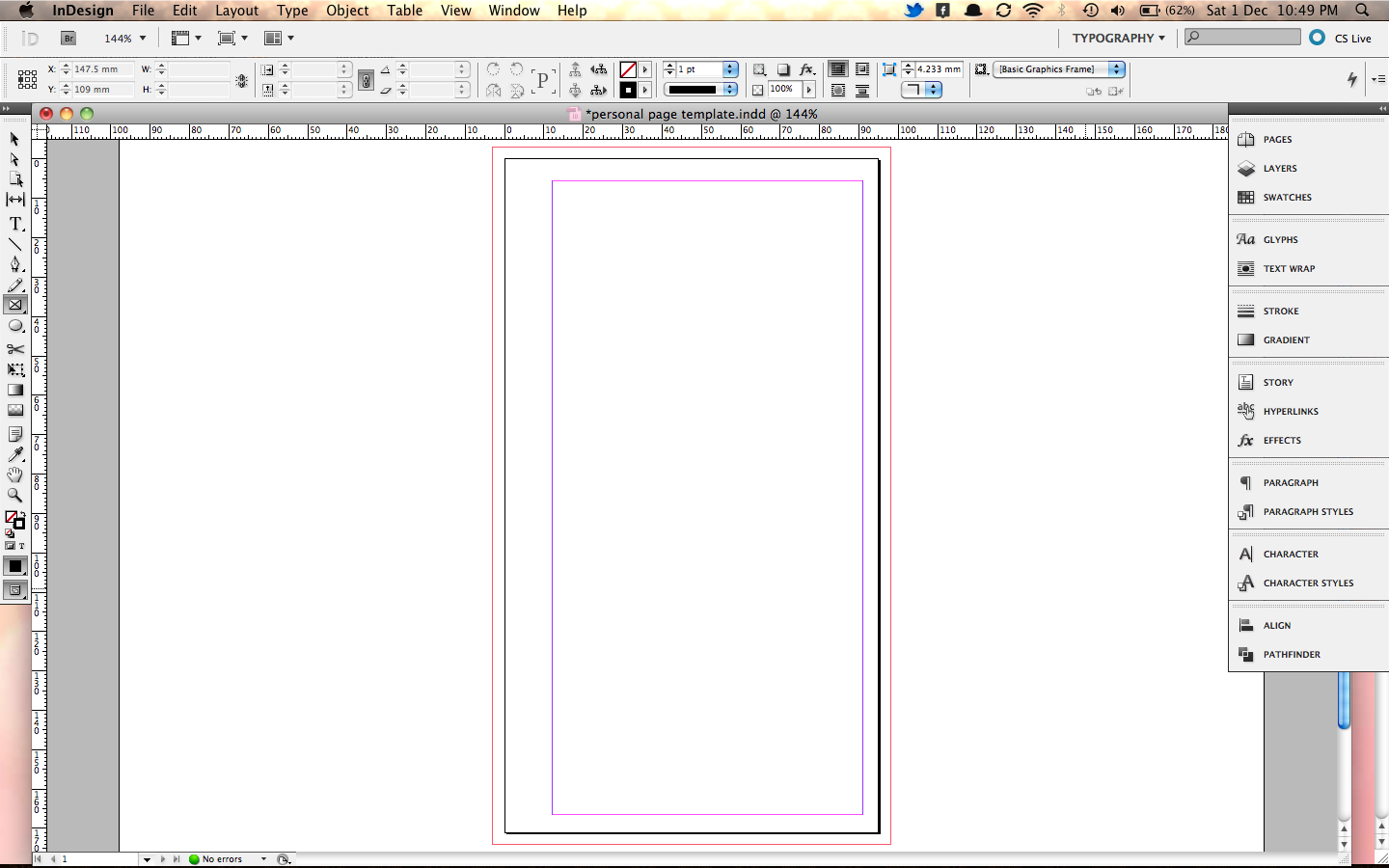1389x868 pixels.
Task: Open the Effects panel
Action: (x=1284, y=440)
